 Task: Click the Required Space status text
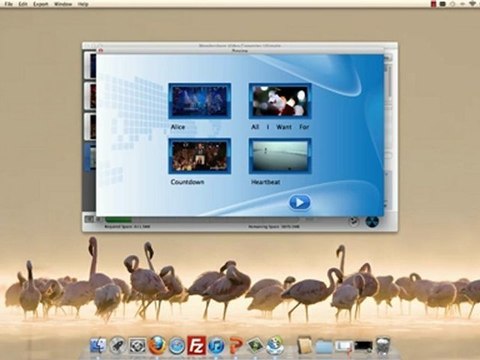pyautogui.click(x=127, y=227)
